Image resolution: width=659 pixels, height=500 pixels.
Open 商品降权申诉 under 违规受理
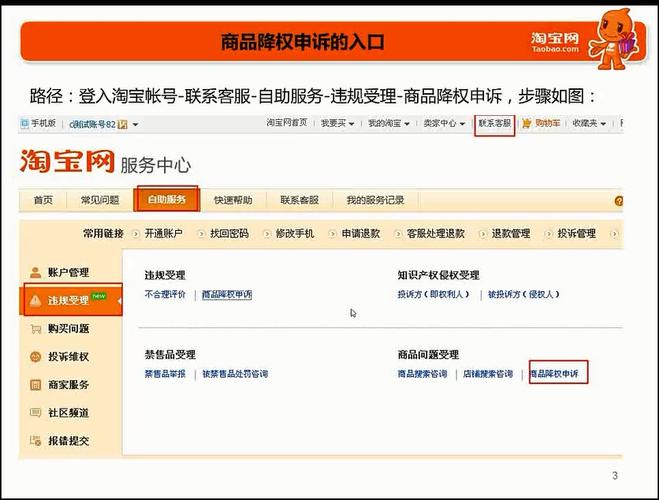(x=227, y=295)
